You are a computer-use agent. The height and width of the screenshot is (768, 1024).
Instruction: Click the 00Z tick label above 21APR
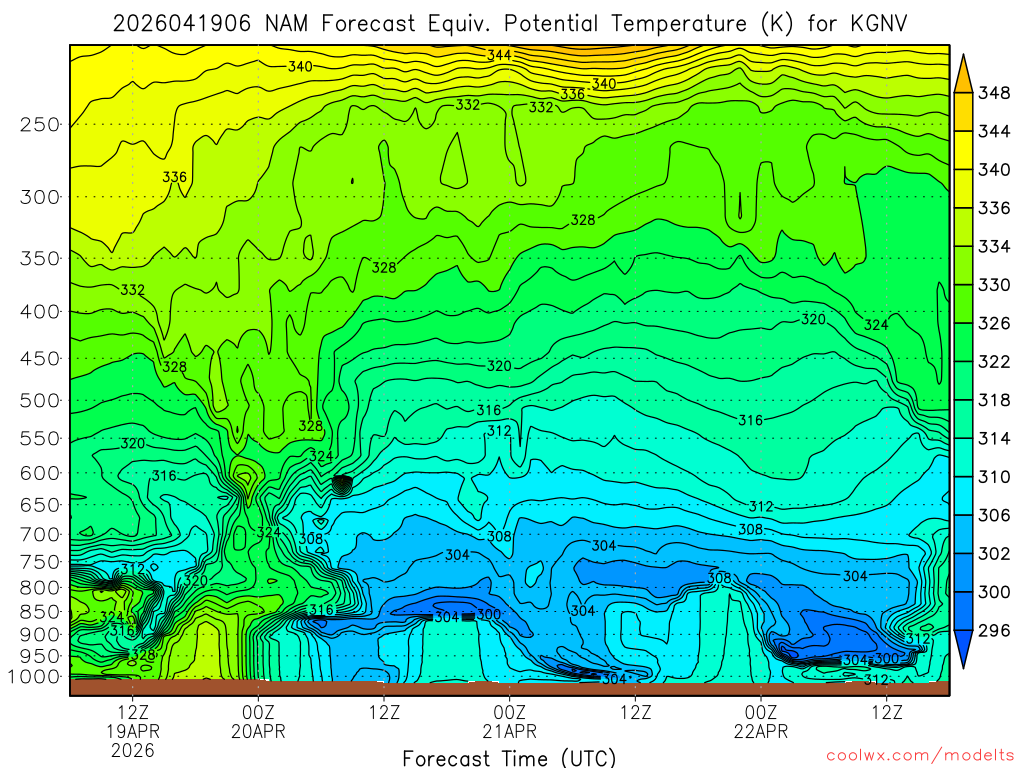point(509,712)
